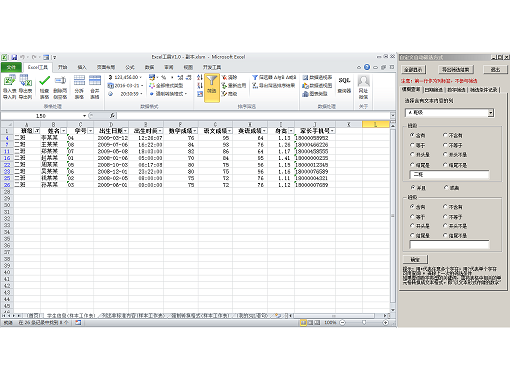Open filter dropdown on column A header
Image resolution: width=510 pixels, height=390 pixels.
coord(37,131)
